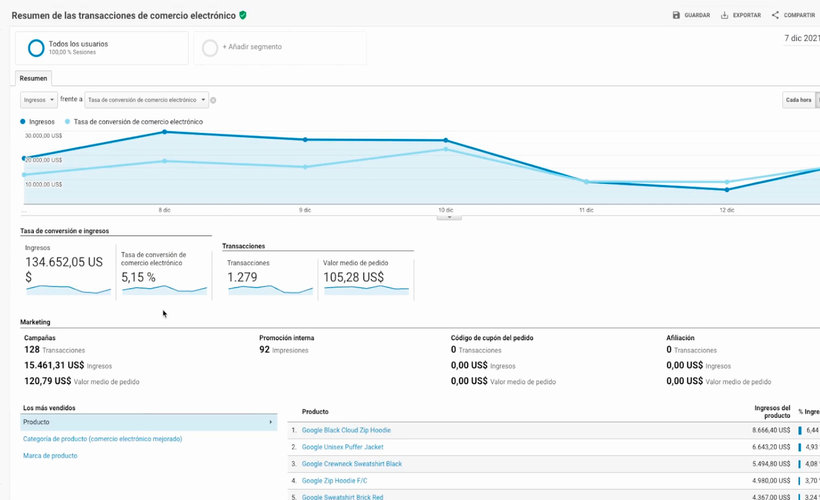Click the Valor medio de pedido sparkline
The image size is (820, 500).
click(367, 290)
